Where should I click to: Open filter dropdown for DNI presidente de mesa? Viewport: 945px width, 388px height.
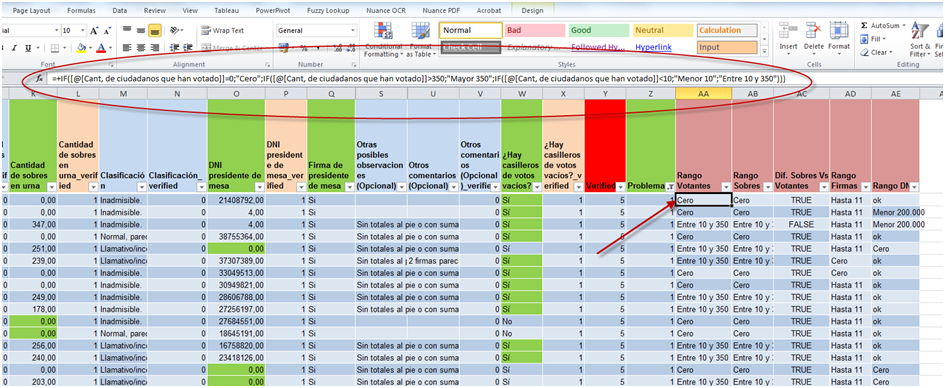pos(259,187)
